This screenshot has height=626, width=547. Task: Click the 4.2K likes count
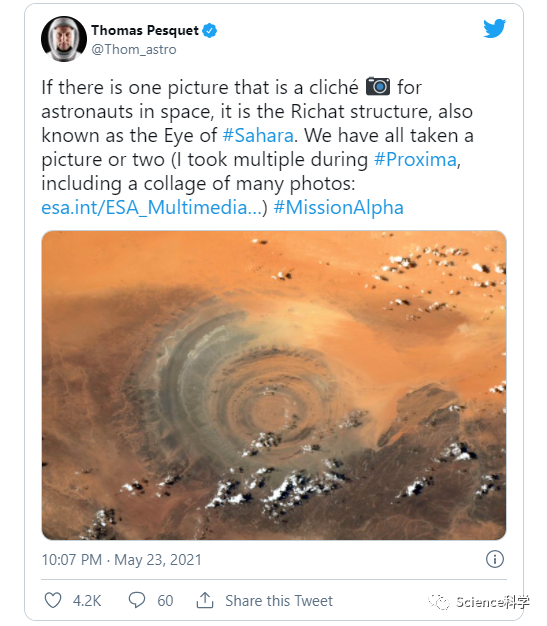pos(87,600)
